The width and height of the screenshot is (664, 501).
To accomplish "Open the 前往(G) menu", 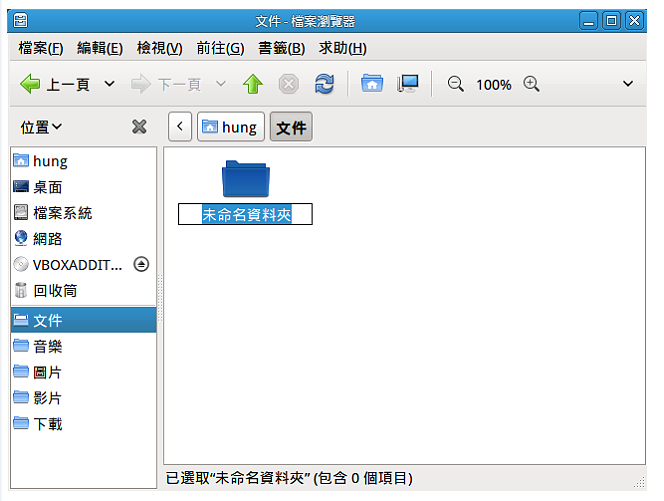I will tap(220, 48).
